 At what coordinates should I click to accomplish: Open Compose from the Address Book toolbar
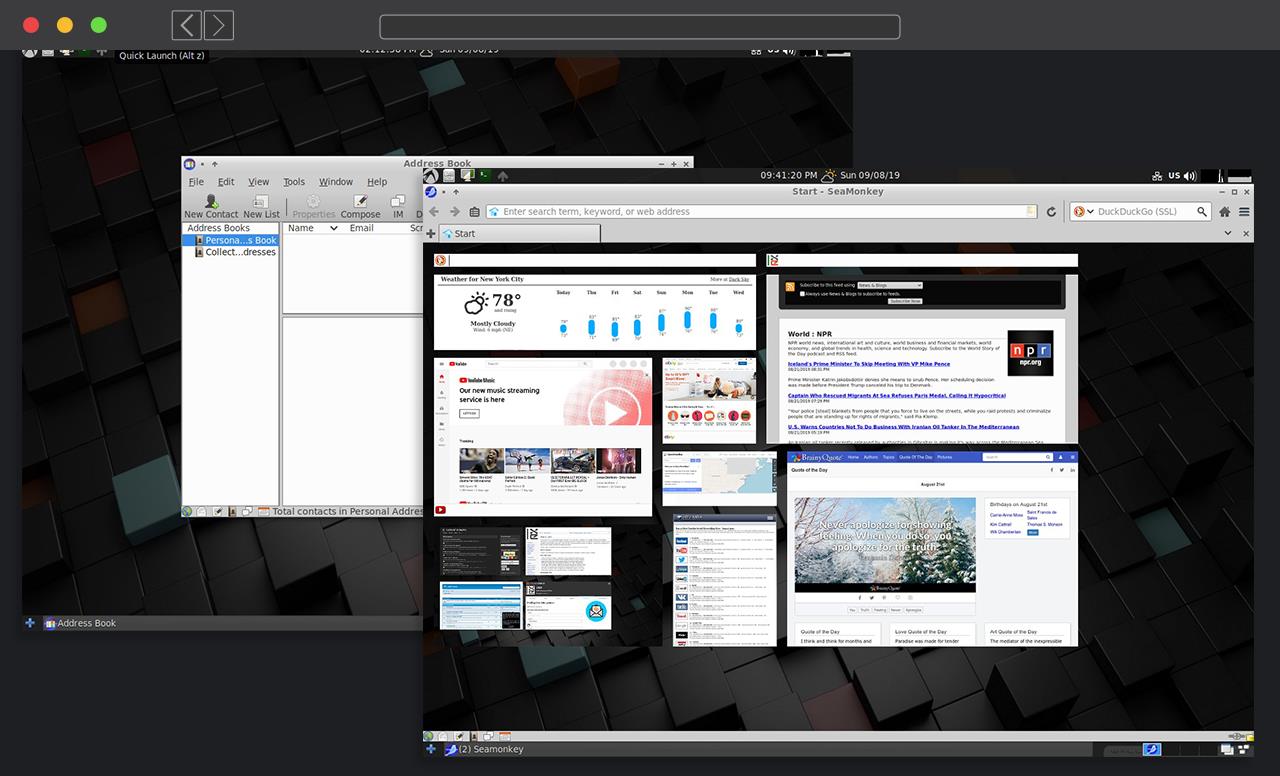point(360,206)
